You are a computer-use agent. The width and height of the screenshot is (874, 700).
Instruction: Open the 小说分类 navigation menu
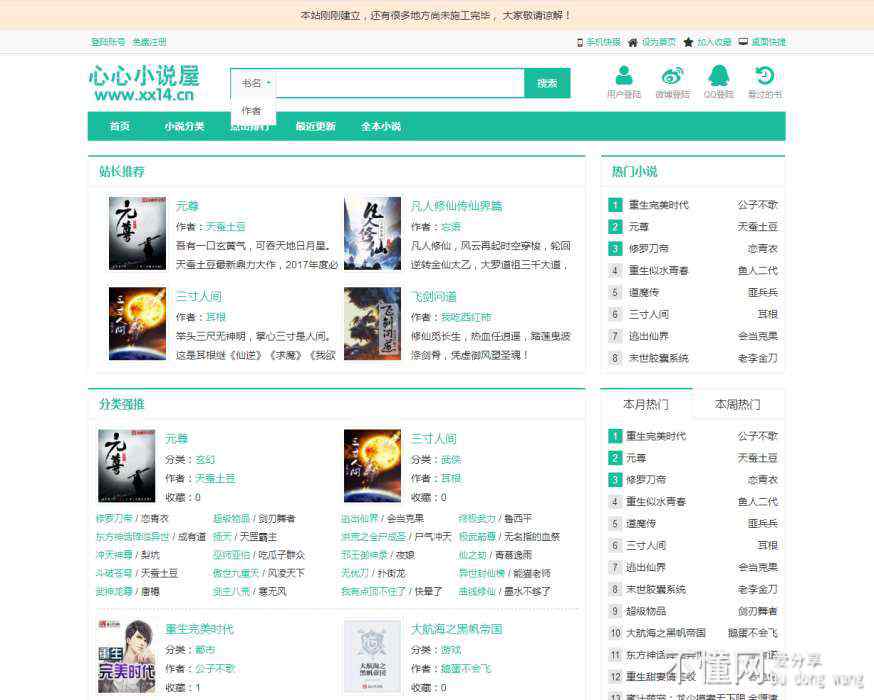[x=184, y=126]
